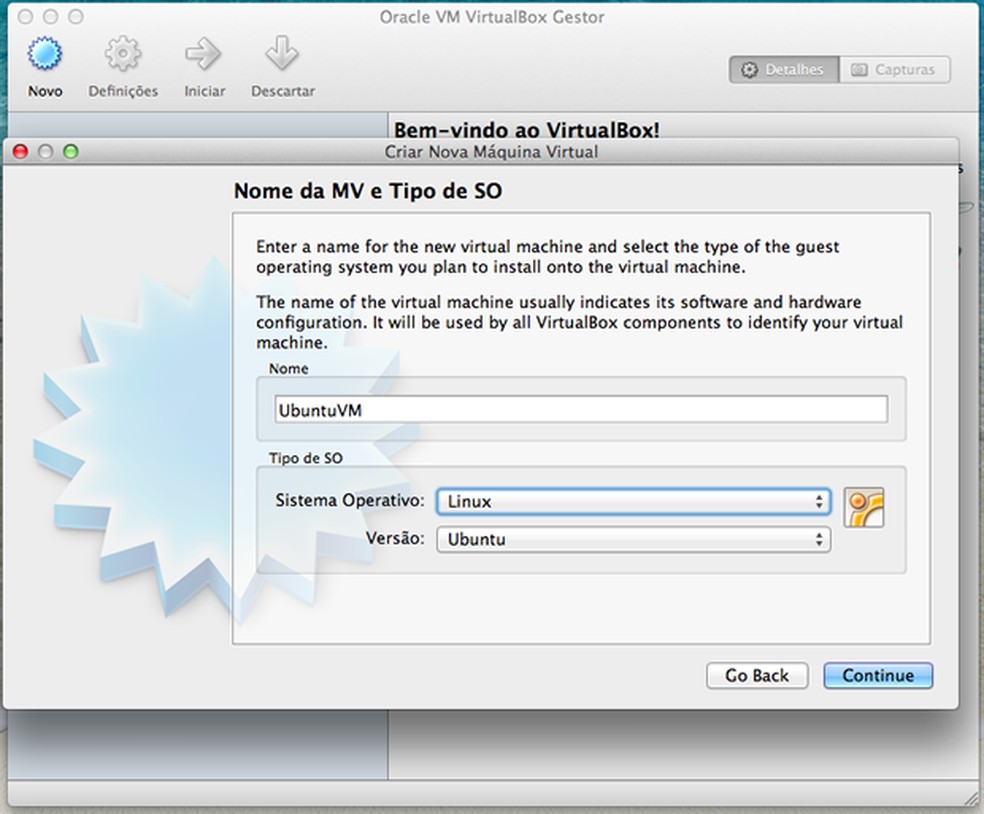Click the "Versão:" label
This screenshot has width=984, height=814.
click(395, 538)
